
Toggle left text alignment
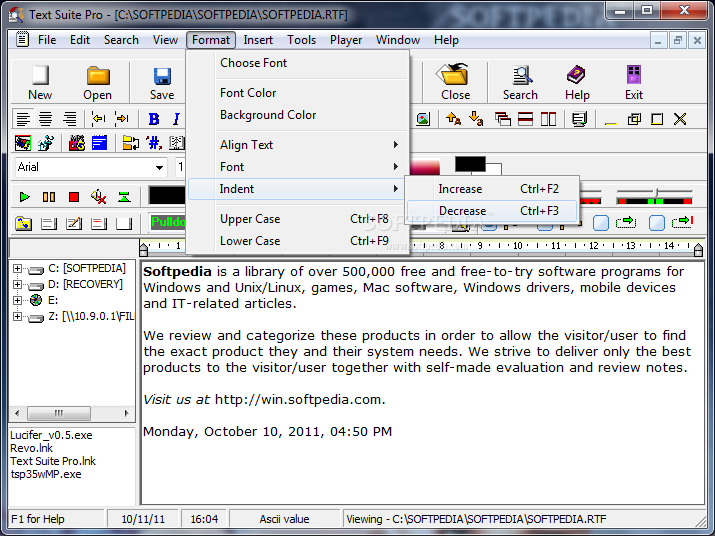[22, 119]
